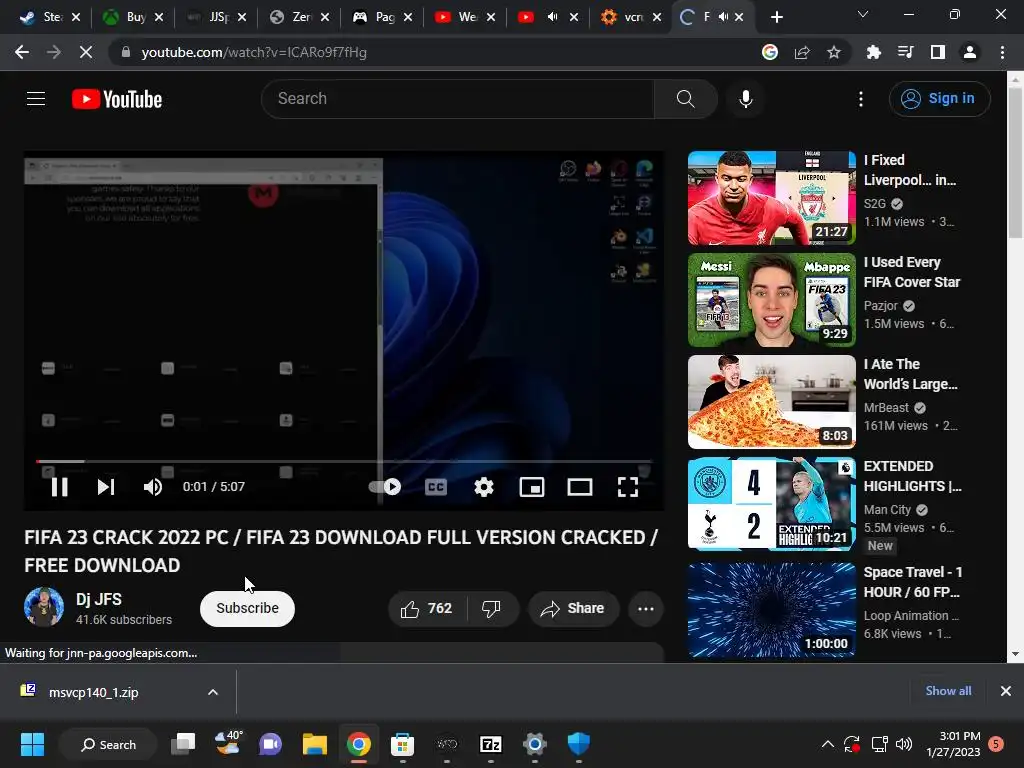The image size is (1024, 768).
Task: Seek on the video progress bar
Action: coord(344,461)
